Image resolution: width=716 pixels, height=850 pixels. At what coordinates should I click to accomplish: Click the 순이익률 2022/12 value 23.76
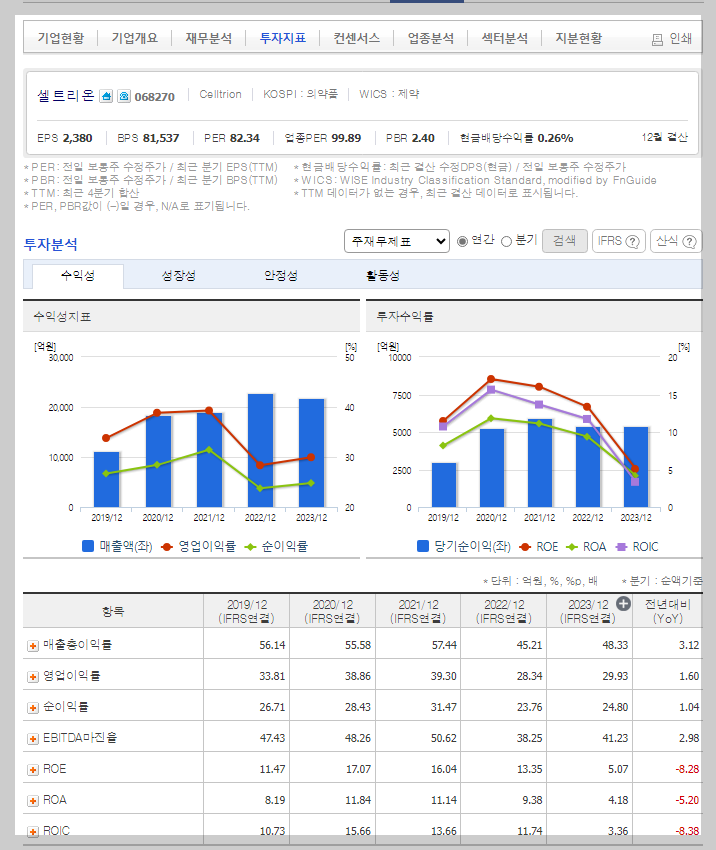coord(530,707)
